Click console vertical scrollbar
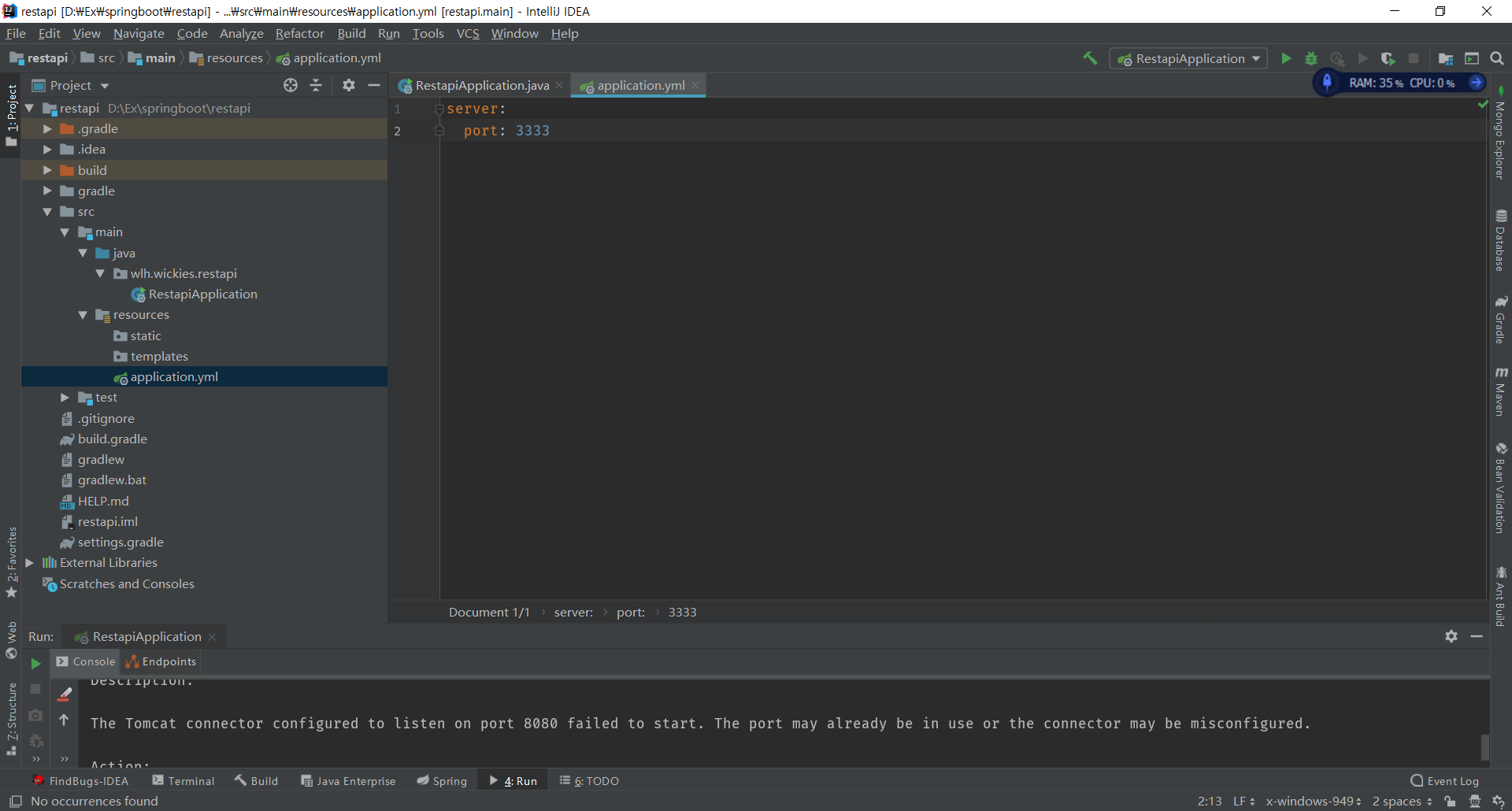 [x=1485, y=746]
